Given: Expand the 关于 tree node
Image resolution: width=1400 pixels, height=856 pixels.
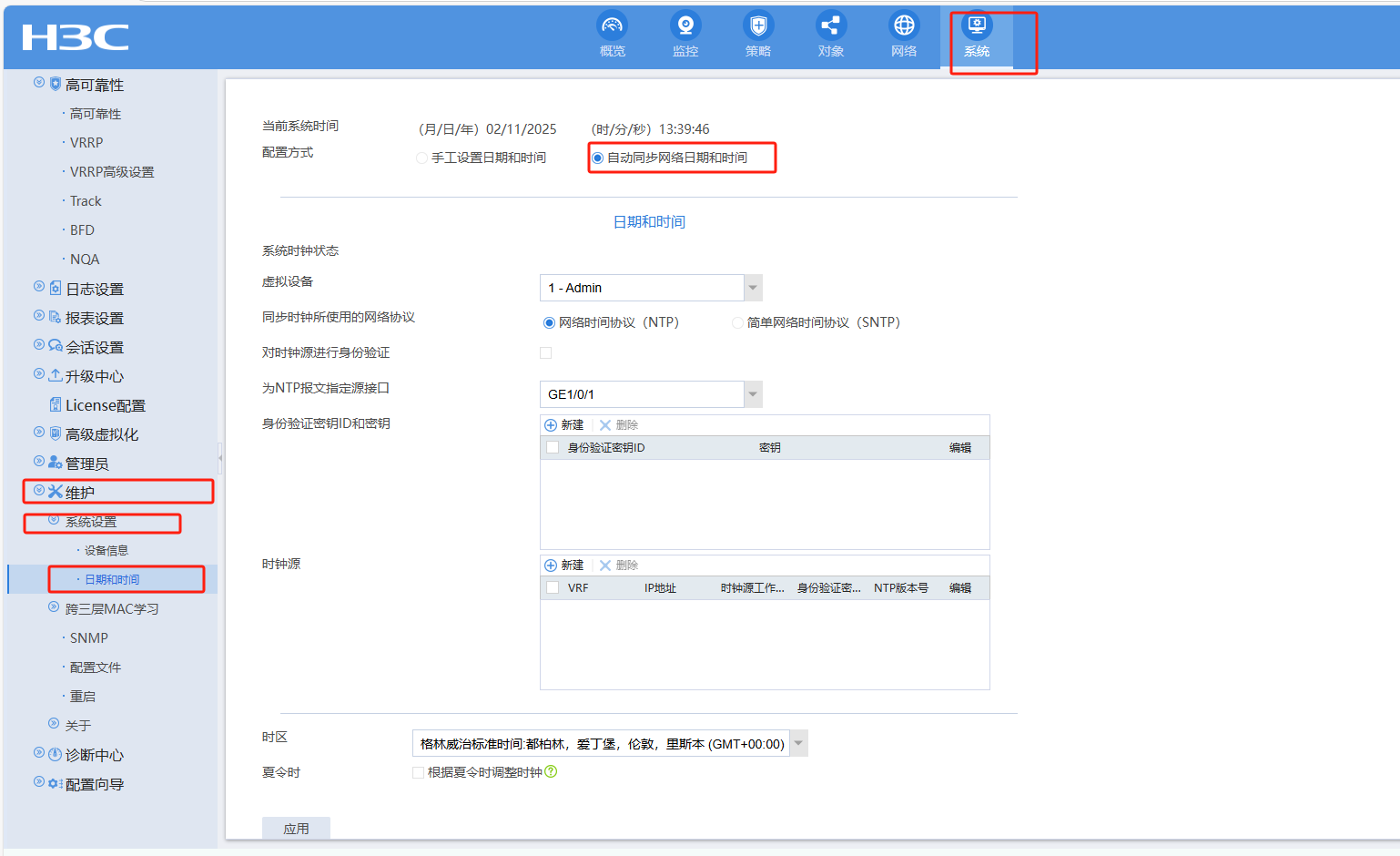Looking at the screenshot, I should click(54, 723).
